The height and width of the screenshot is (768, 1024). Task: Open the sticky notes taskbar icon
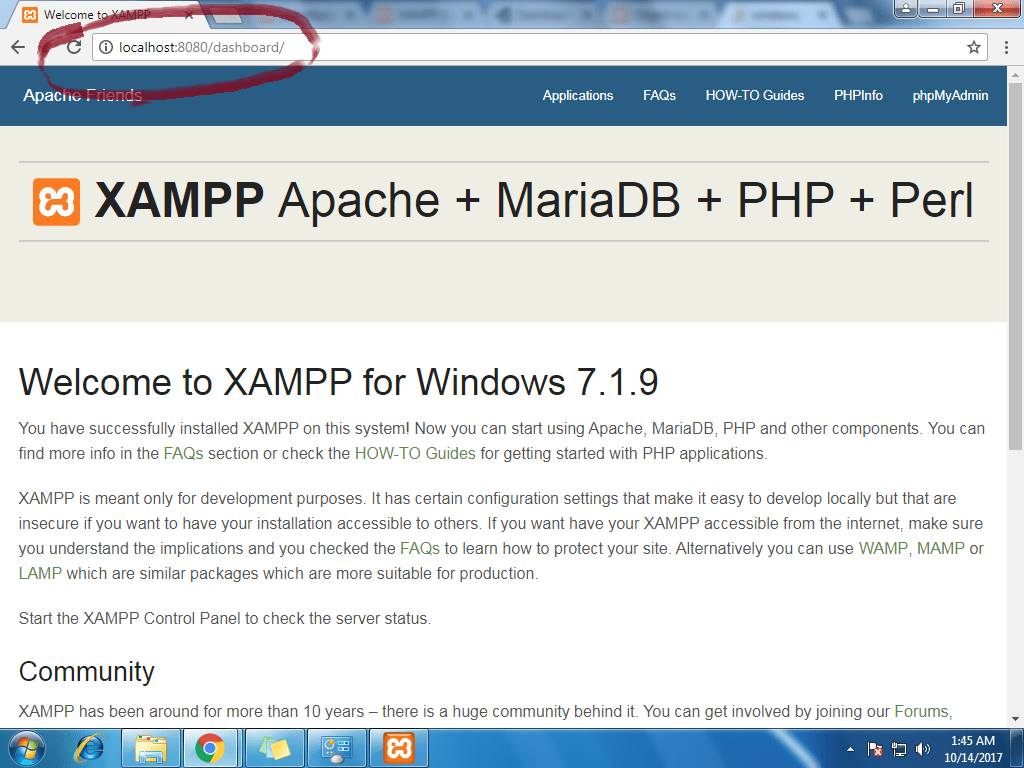274,748
